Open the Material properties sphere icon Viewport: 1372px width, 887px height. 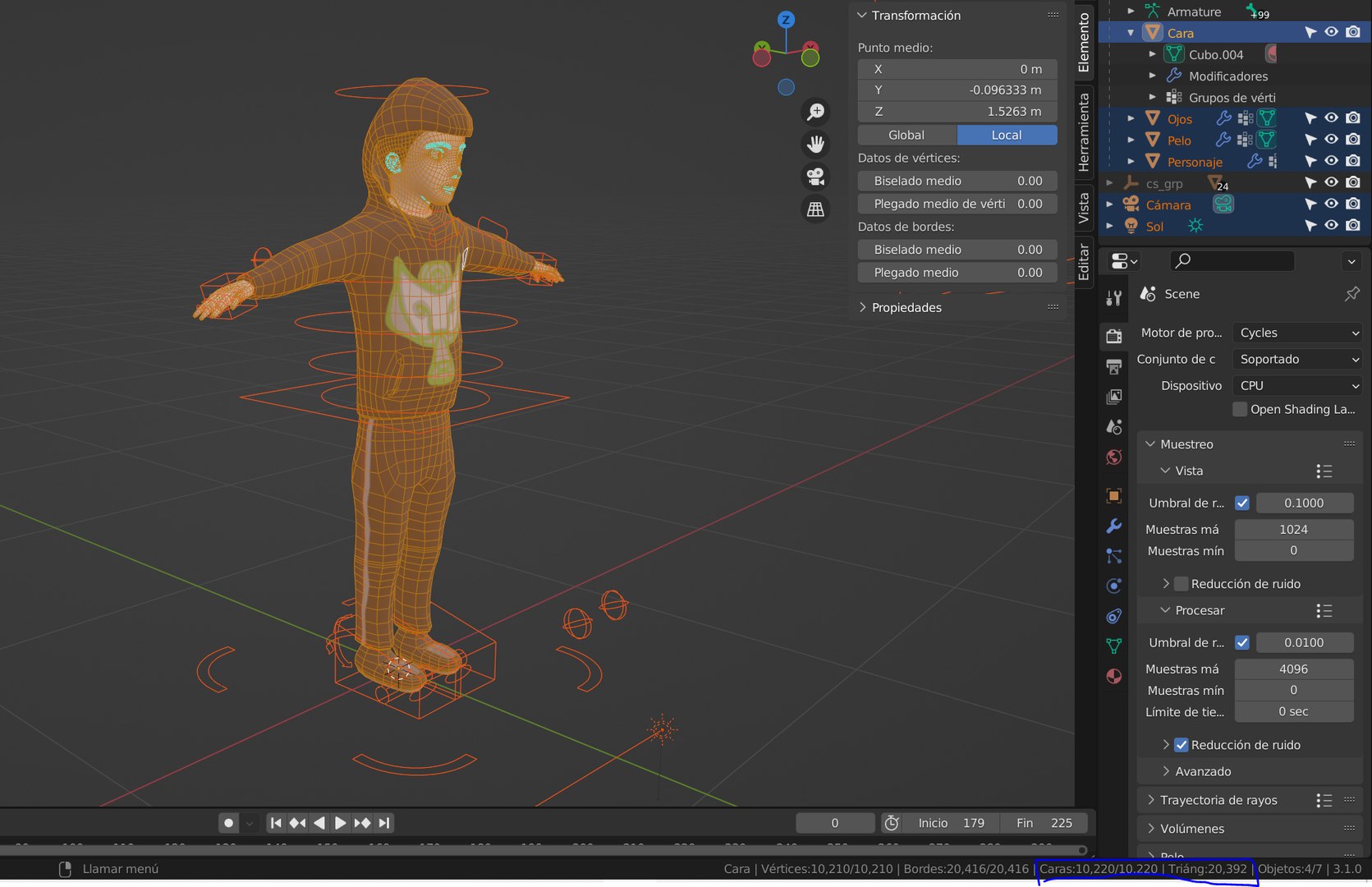pos(1114,676)
